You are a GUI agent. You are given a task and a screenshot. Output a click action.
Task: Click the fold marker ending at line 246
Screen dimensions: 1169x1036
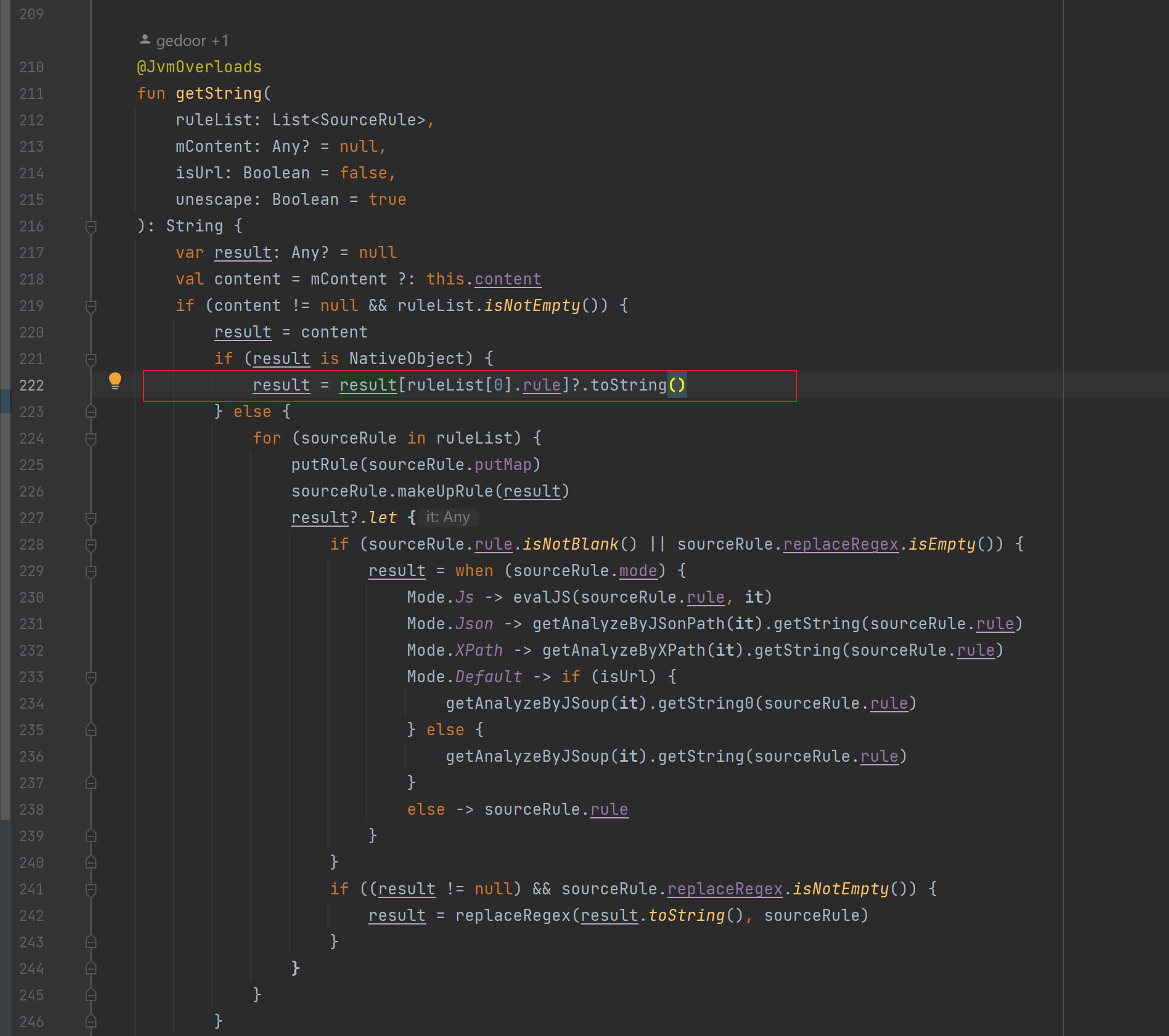click(91, 1022)
